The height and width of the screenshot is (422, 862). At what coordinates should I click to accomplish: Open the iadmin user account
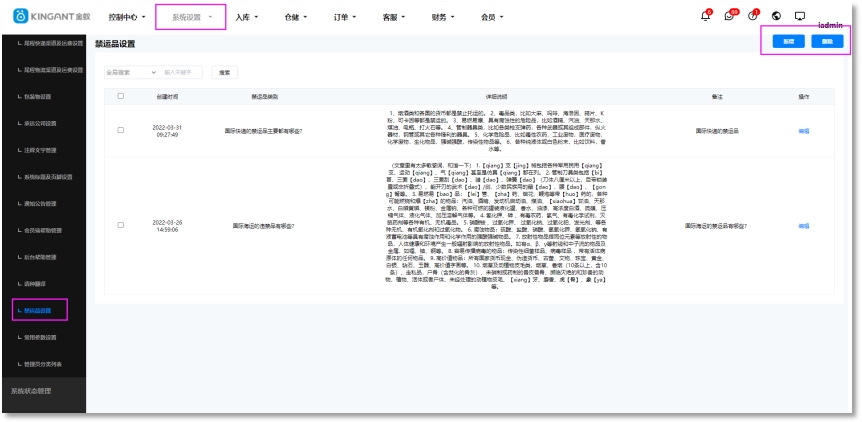coord(830,25)
